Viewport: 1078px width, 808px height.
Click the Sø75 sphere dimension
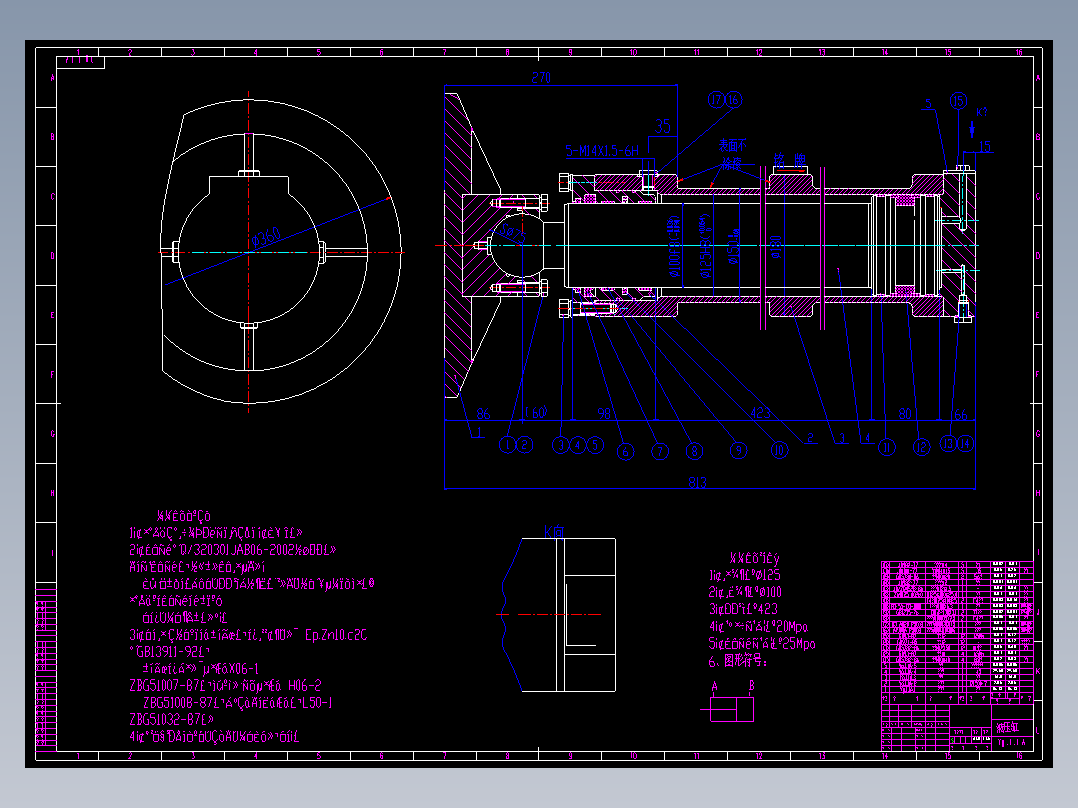(x=512, y=232)
